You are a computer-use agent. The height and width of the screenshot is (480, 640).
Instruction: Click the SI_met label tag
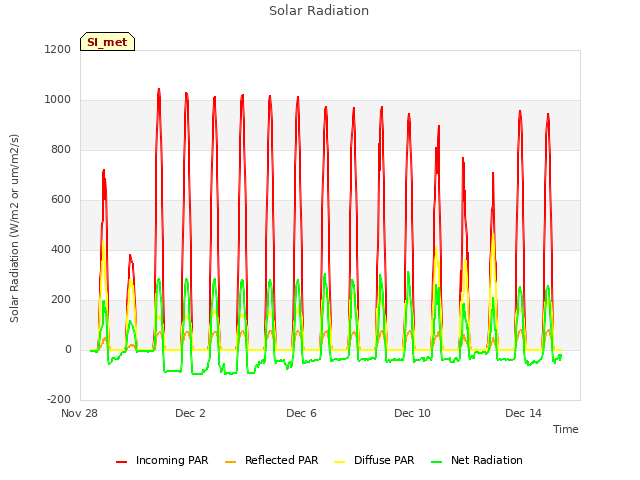tap(107, 42)
